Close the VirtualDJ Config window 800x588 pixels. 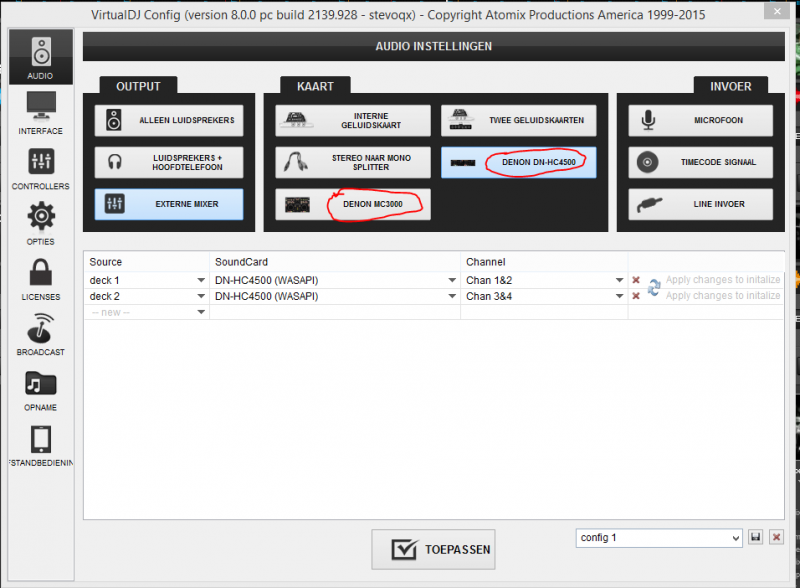pyautogui.click(x=777, y=11)
